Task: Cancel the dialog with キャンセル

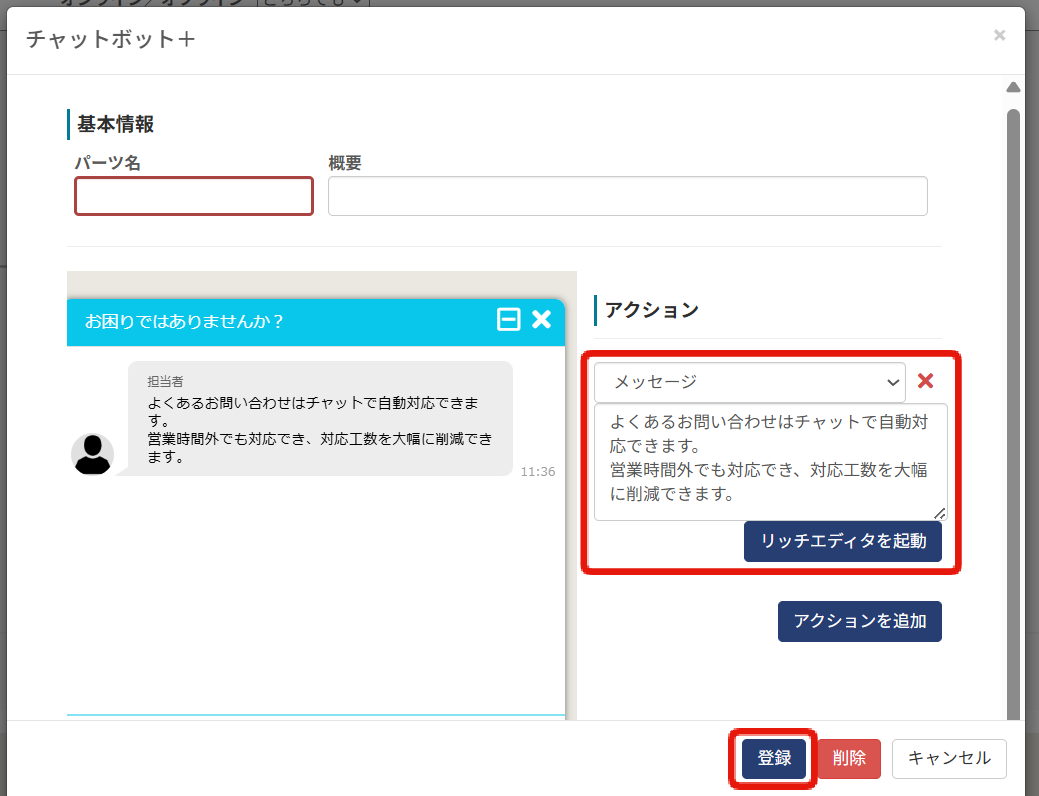Action: pyautogui.click(x=948, y=759)
